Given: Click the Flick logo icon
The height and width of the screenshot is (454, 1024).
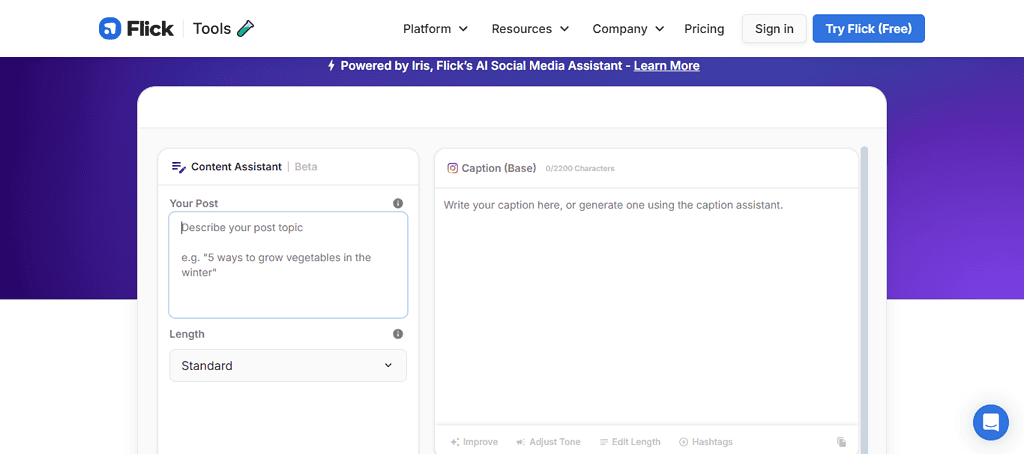Looking at the screenshot, I should click(x=110, y=29).
